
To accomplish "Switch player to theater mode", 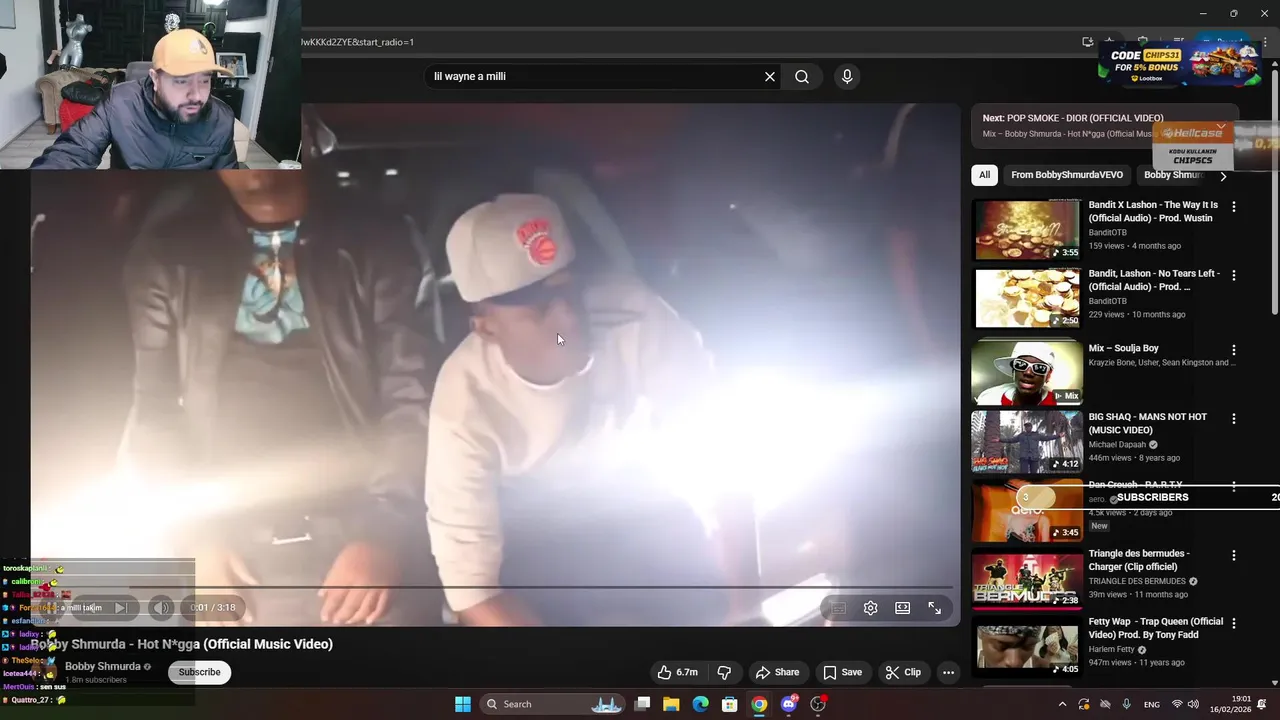I will (x=902, y=608).
